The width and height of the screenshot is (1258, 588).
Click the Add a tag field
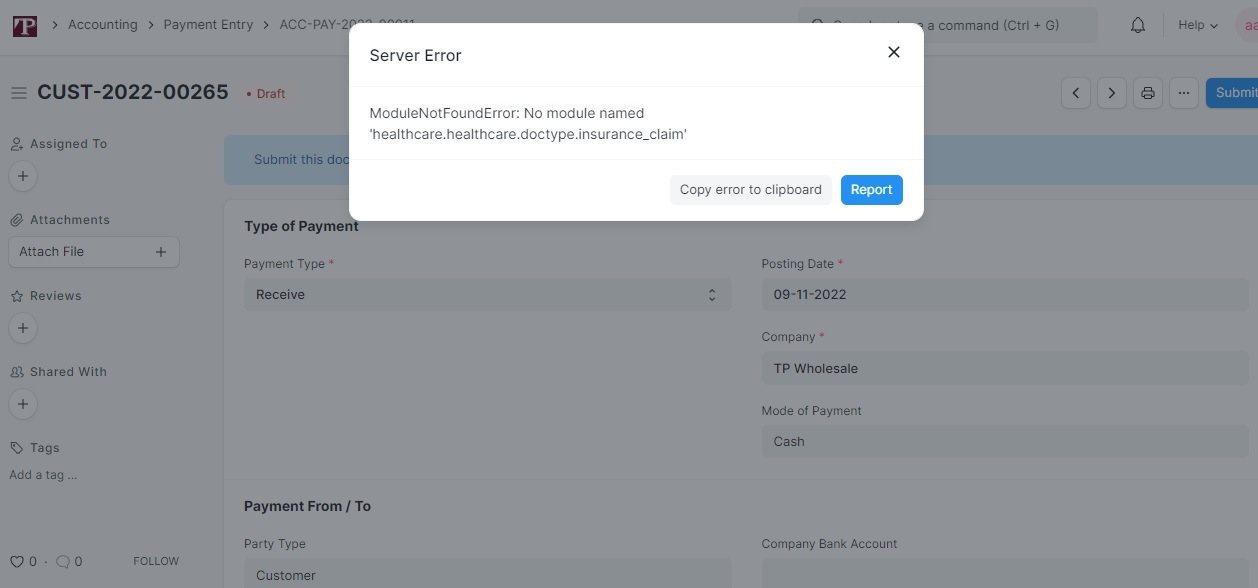(x=42, y=474)
